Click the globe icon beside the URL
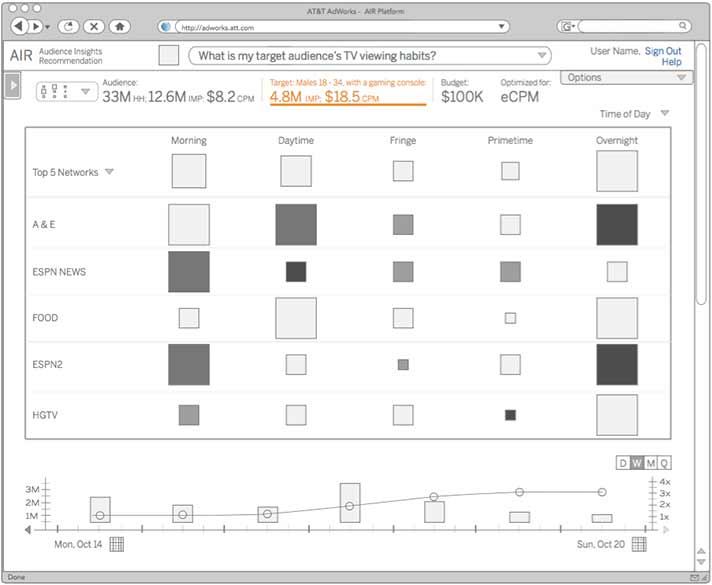Screen dimensions: 712x585 tap(166, 27)
